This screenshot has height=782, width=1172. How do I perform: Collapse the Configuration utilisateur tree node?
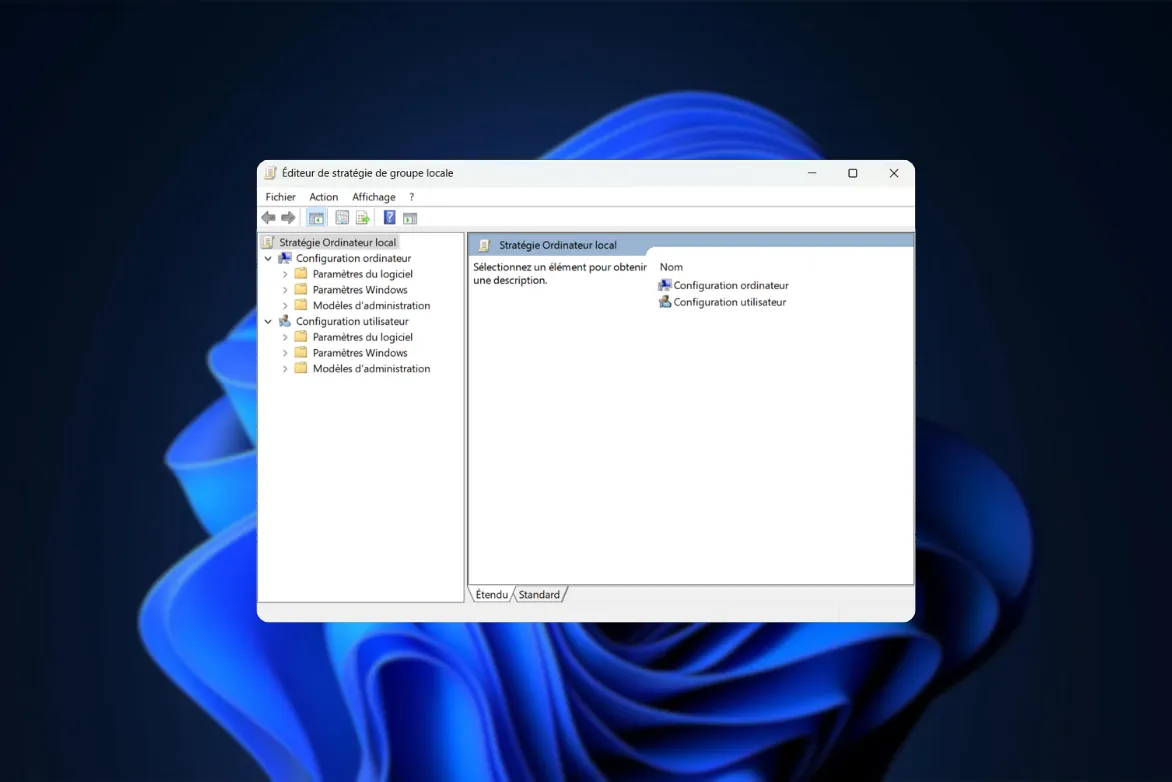[x=268, y=322]
